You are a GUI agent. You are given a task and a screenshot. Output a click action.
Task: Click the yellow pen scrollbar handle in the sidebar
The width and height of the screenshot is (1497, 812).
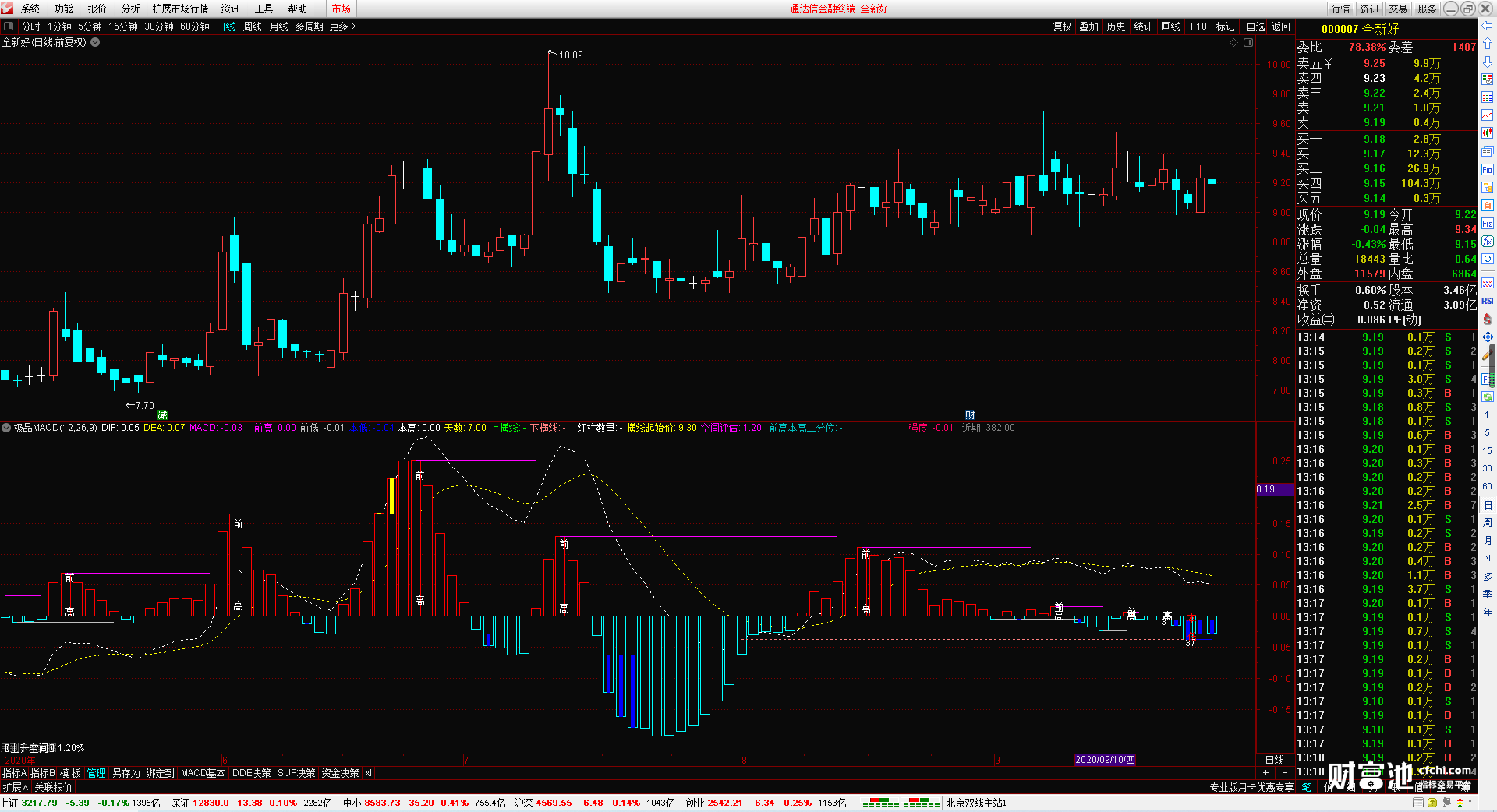tap(1492, 366)
